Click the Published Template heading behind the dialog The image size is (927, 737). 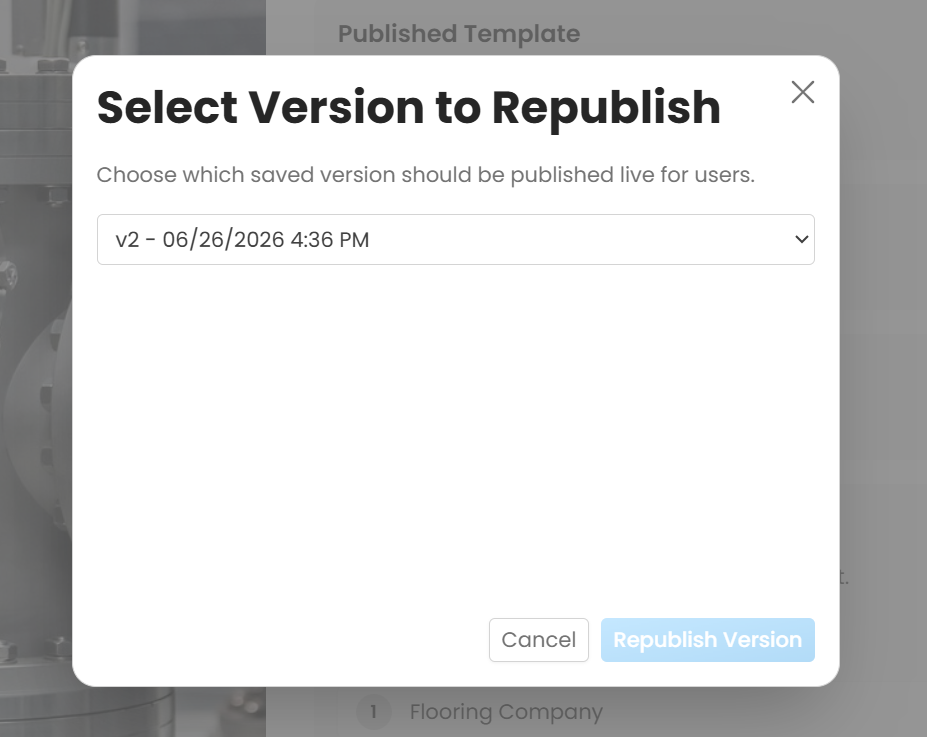pyautogui.click(x=459, y=34)
